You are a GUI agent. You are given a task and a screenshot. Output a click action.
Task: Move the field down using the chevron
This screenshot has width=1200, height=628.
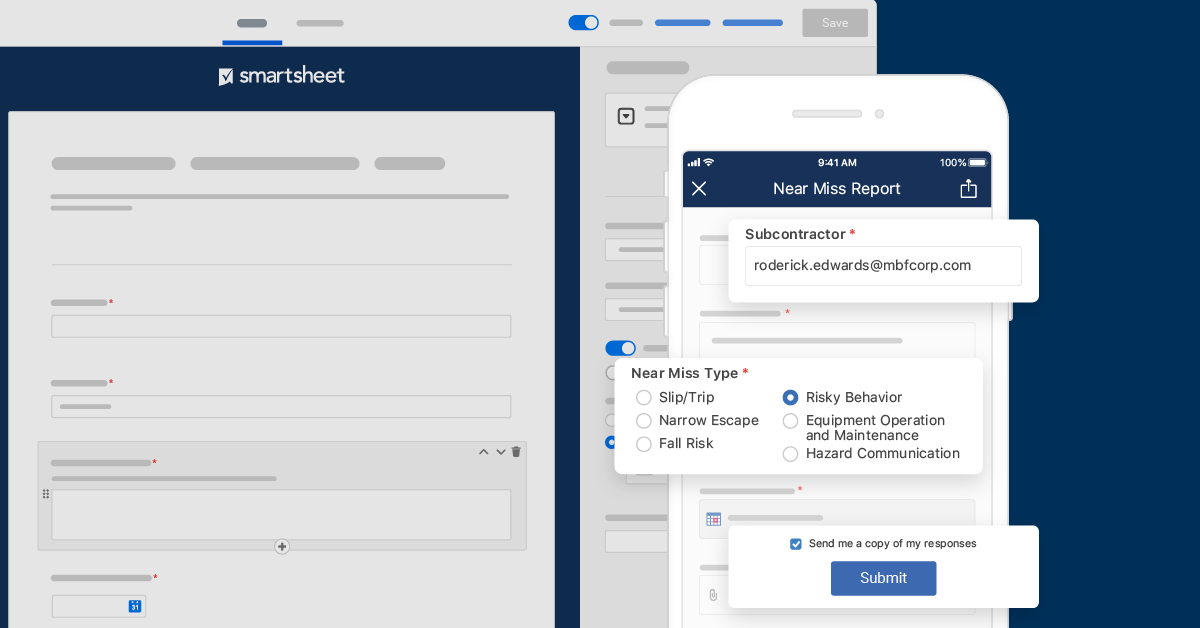(500, 452)
